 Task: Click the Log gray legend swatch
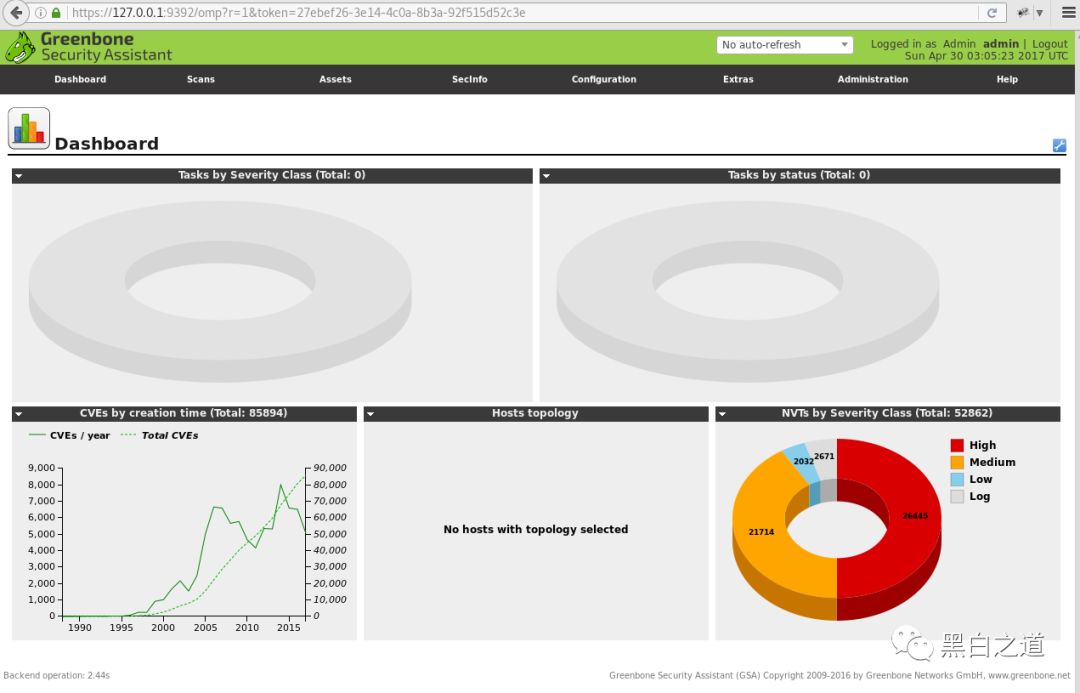[957, 496]
